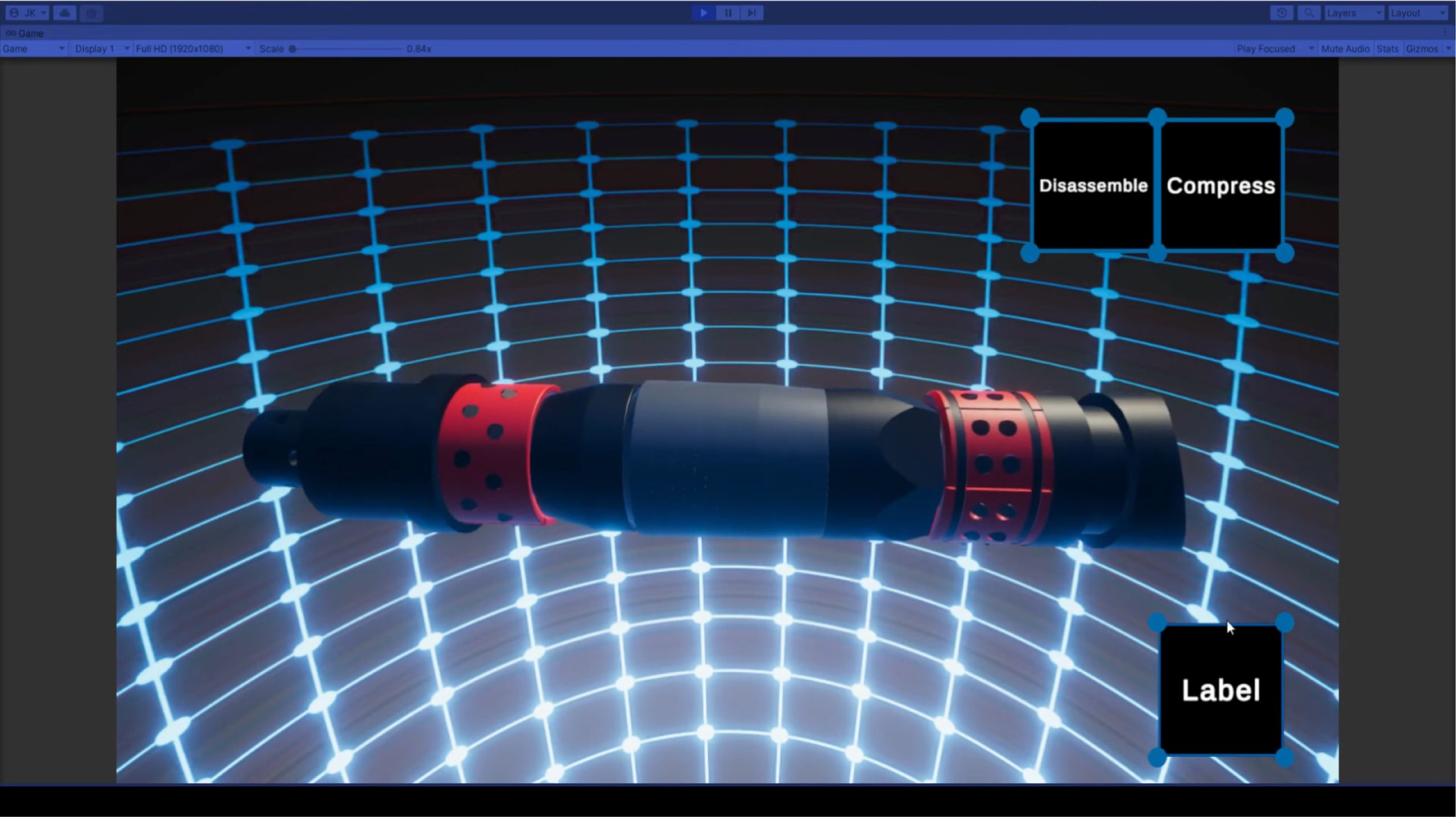Toggle Gizmos display on
1456x817 pixels.
pos(1421,49)
